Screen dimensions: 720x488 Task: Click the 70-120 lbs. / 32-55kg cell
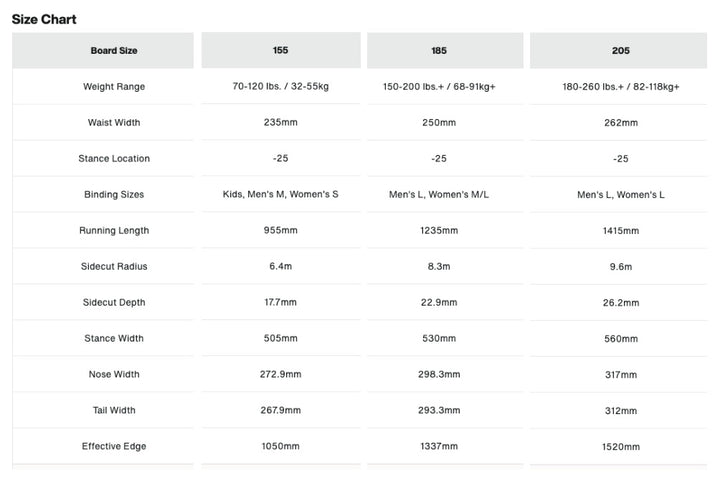[281, 86]
